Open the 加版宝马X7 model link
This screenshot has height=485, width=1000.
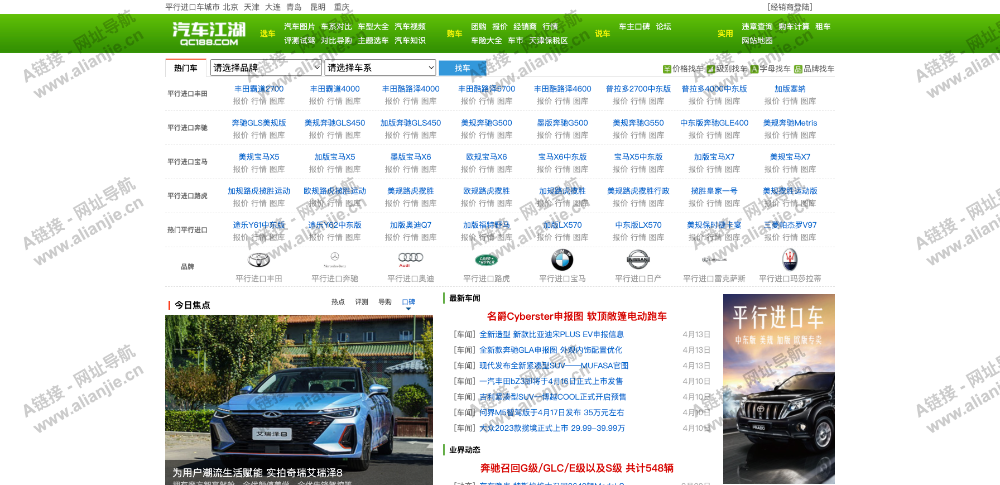point(714,156)
